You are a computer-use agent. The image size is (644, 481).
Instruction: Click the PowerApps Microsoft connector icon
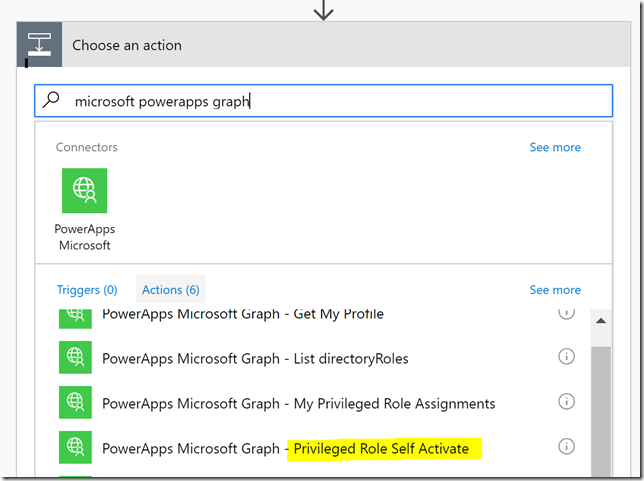[84, 191]
